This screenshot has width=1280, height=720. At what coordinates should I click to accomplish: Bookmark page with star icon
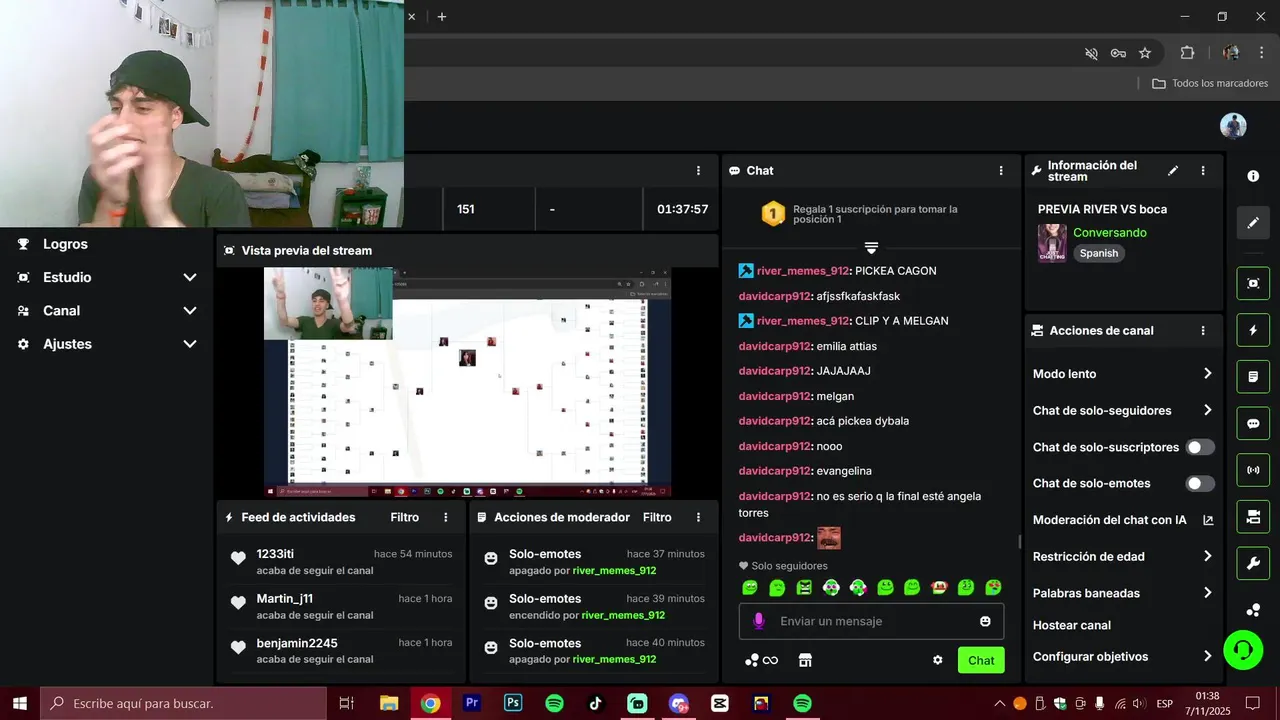1145,53
